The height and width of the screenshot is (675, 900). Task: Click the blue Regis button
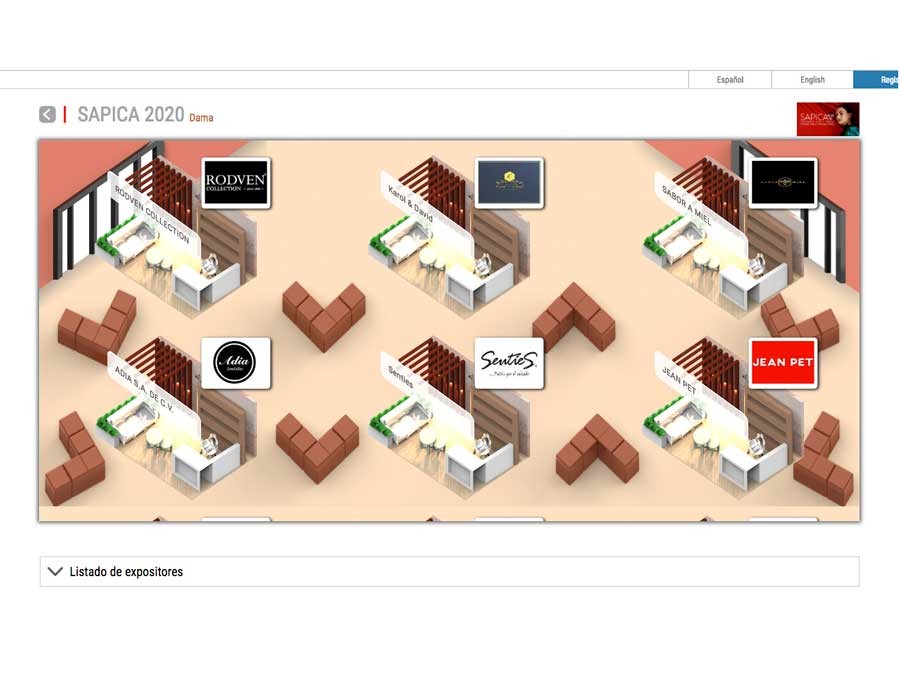tap(876, 80)
